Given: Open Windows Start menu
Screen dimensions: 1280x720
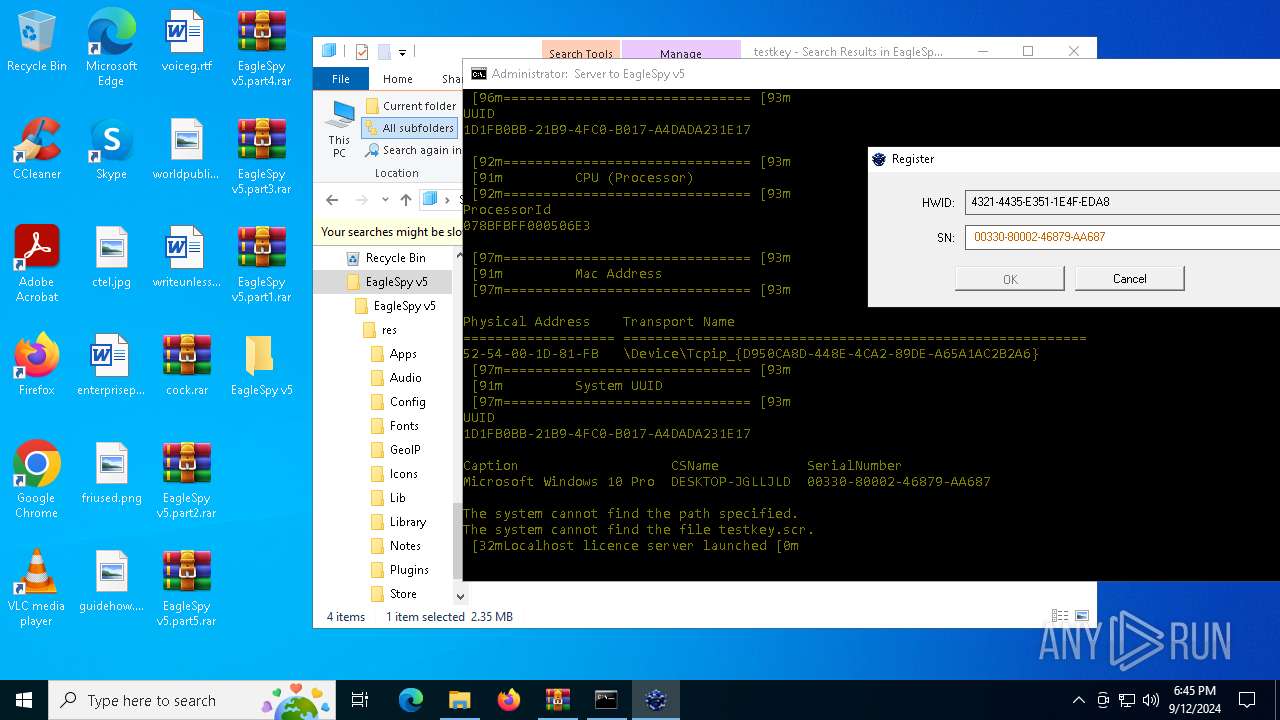Looking at the screenshot, I should click(x=24, y=700).
